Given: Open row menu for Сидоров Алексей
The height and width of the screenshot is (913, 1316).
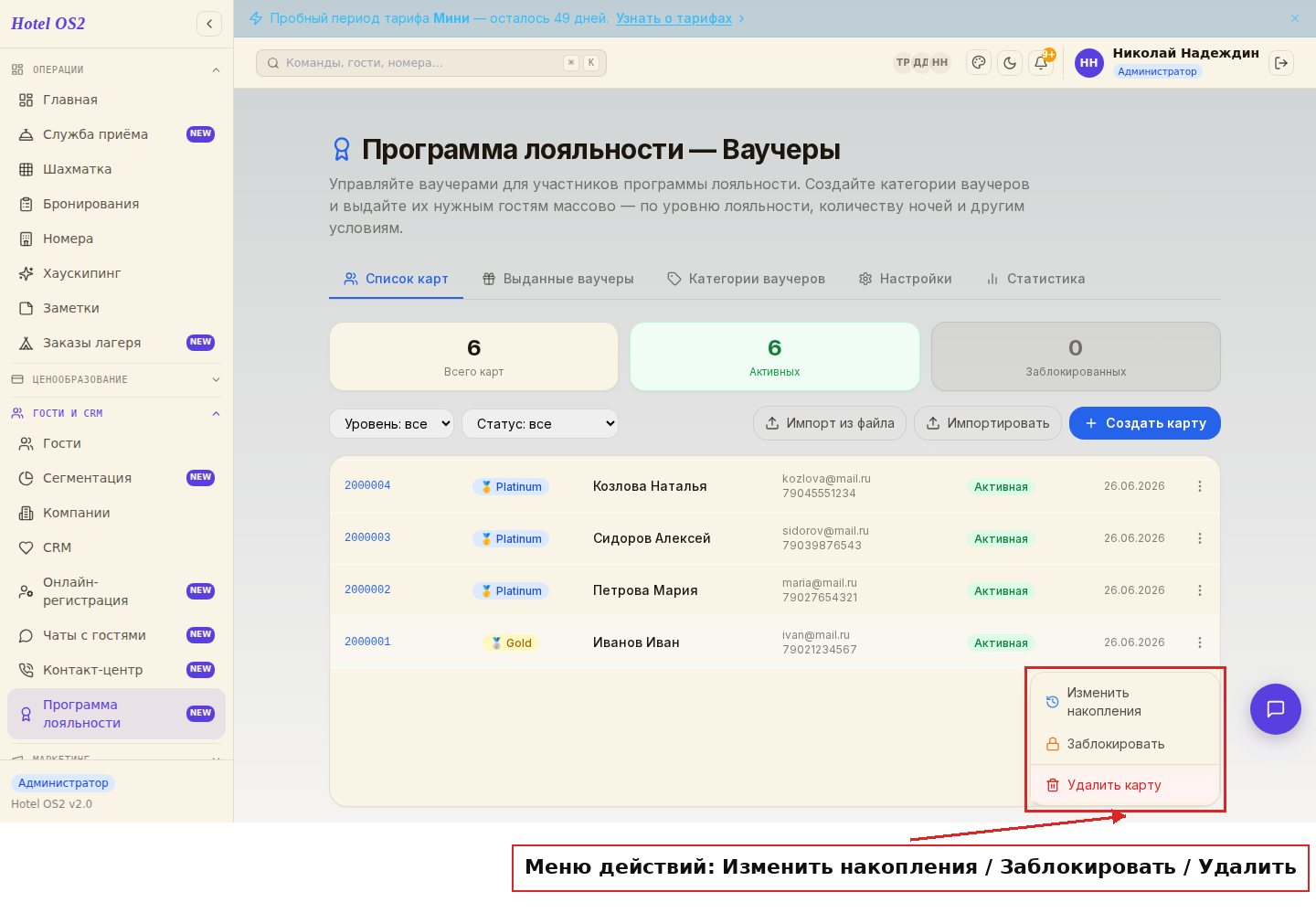Looking at the screenshot, I should tap(1200, 538).
